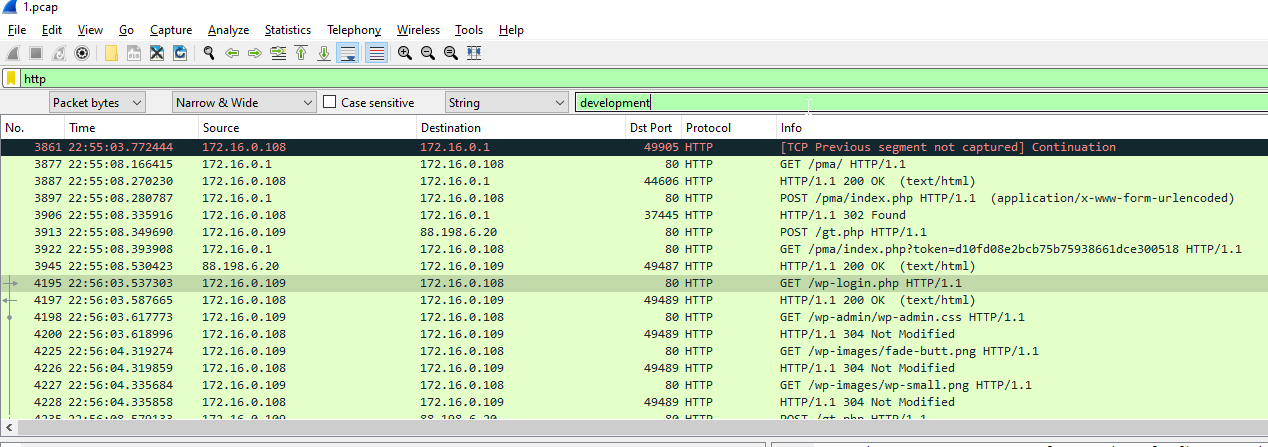Open the Wireless menu
This screenshot has height=447, width=1268.
coord(418,30)
